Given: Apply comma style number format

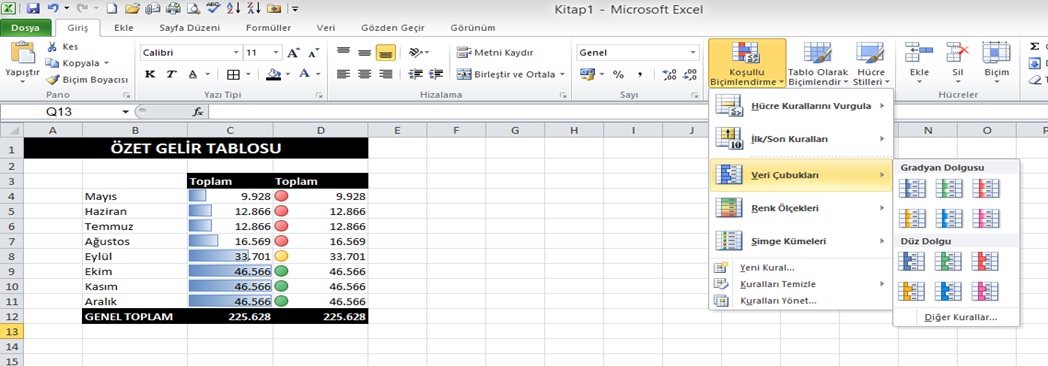Looking at the screenshot, I should pyautogui.click(x=640, y=74).
